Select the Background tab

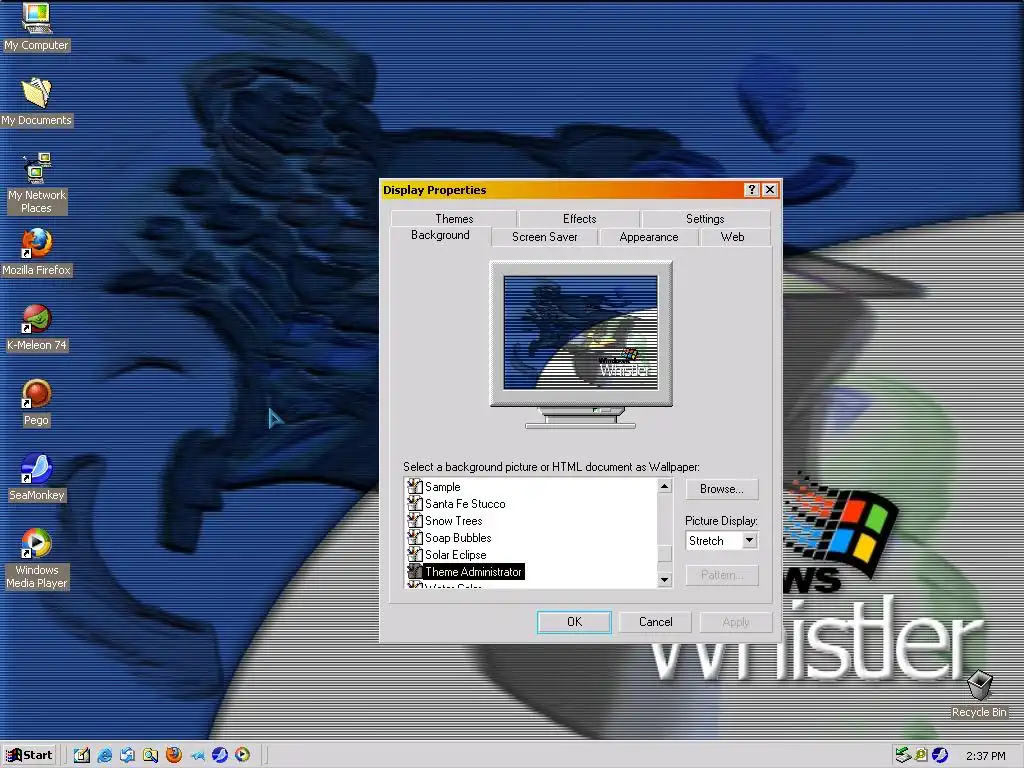(x=440, y=235)
